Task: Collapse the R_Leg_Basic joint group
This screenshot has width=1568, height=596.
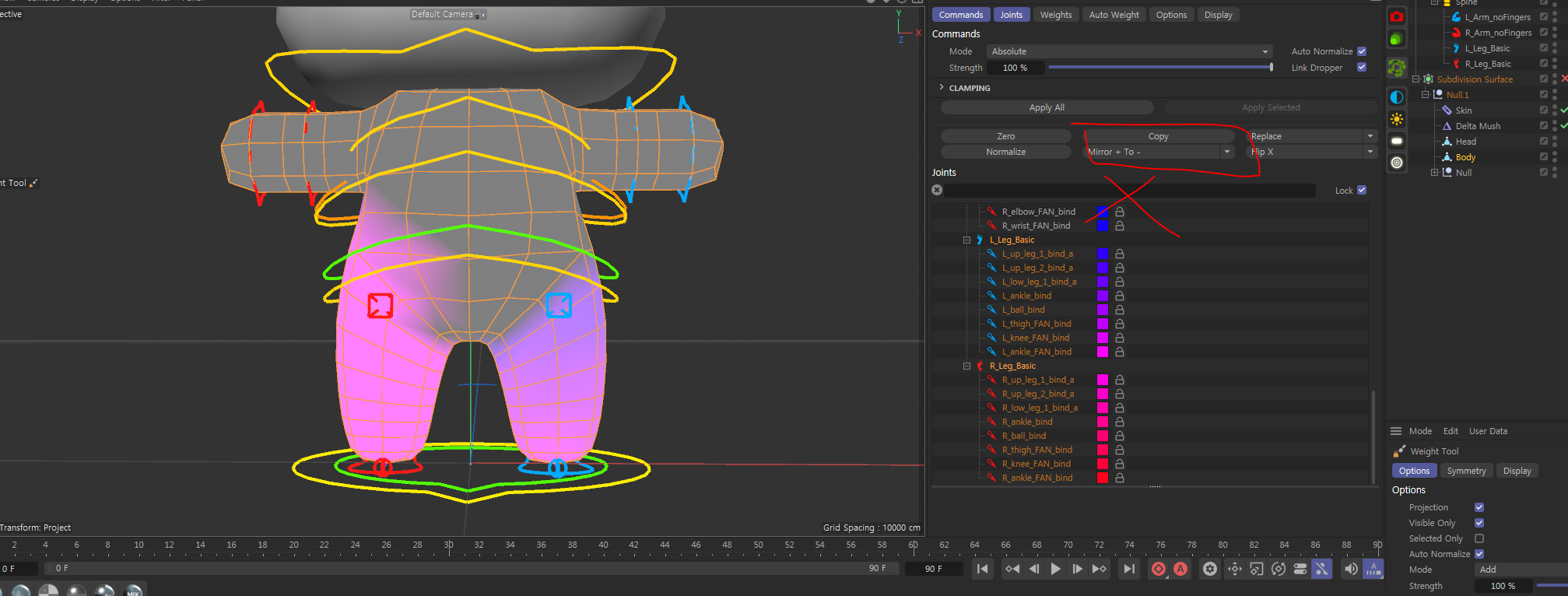Action: click(966, 366)
